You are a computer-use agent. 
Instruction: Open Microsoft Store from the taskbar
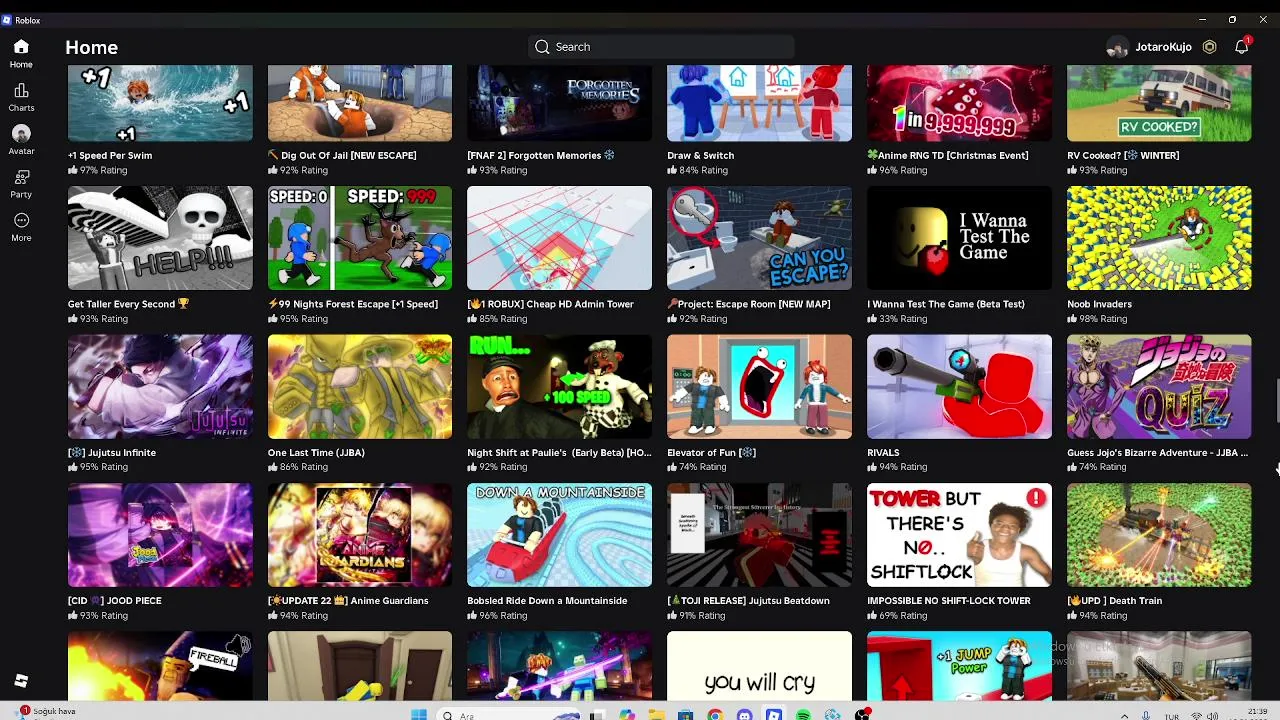click(x=685, y=715)
